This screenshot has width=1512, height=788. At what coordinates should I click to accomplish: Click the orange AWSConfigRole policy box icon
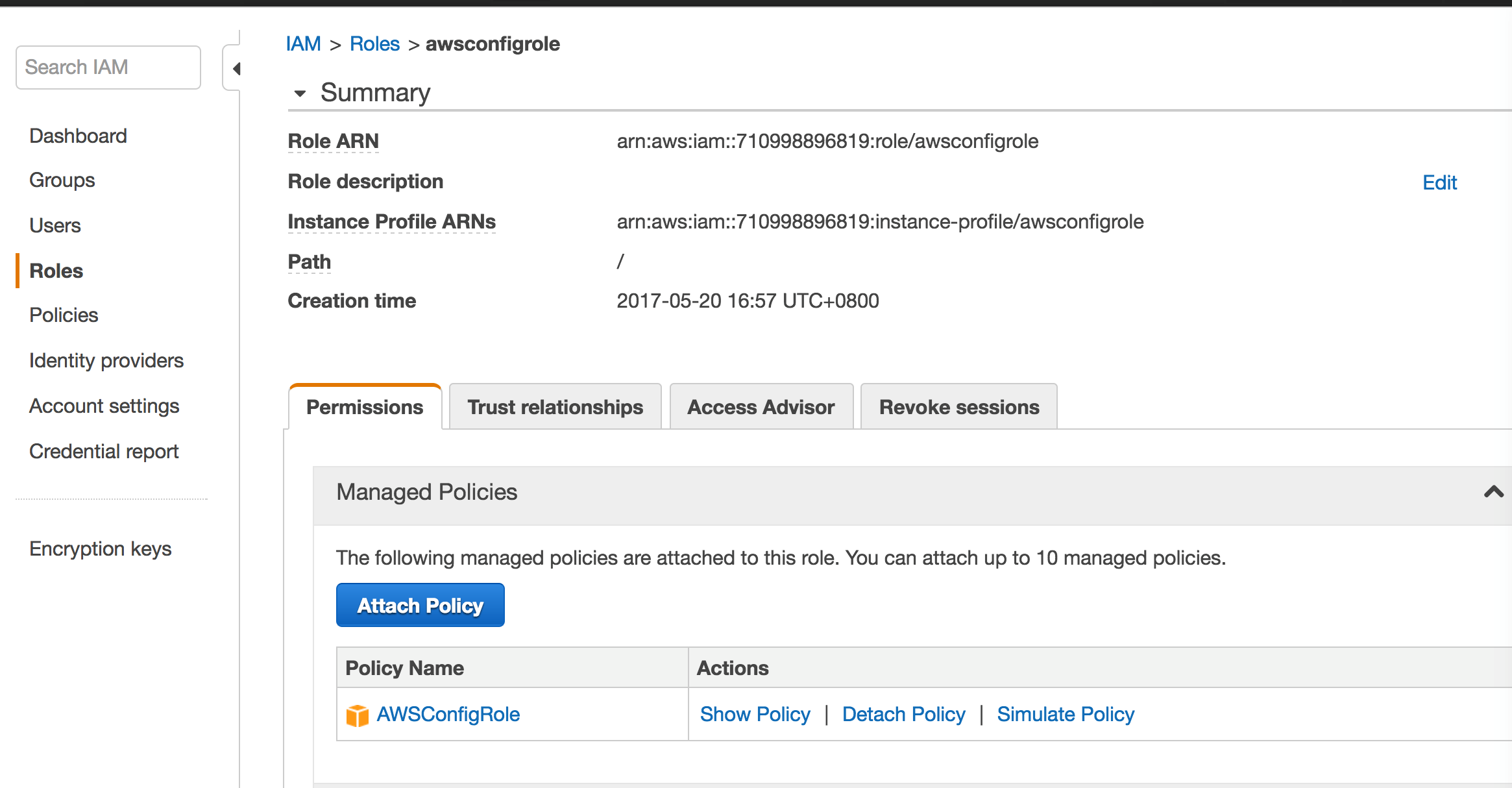click(x=357, y=715)
